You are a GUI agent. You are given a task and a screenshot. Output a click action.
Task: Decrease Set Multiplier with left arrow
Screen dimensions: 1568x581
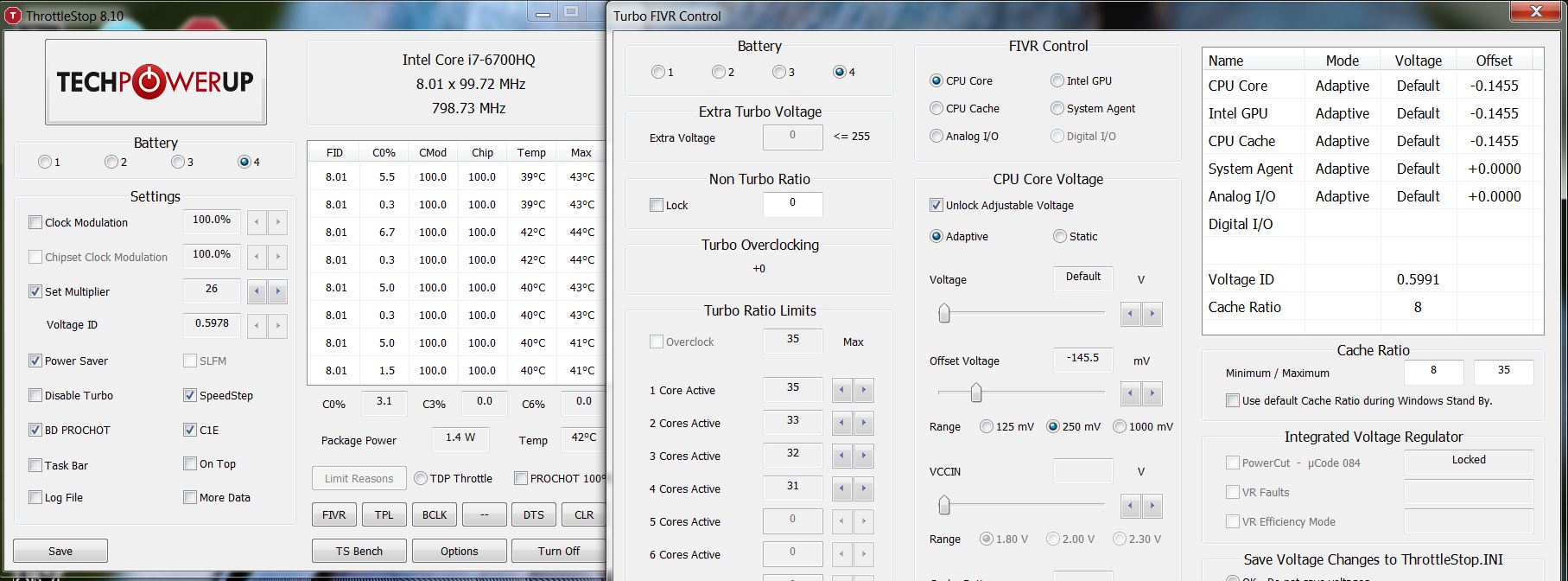click(257, 292)
